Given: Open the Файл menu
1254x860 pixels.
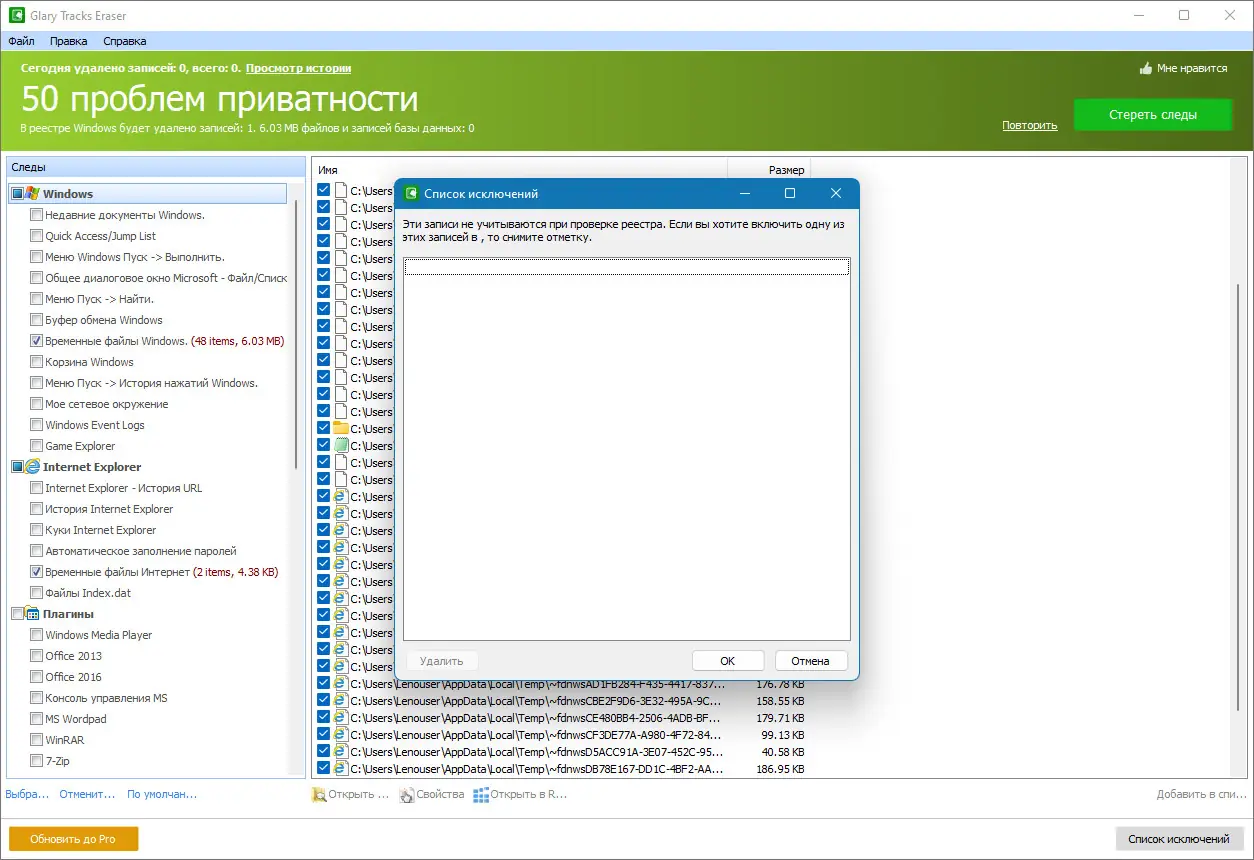Looking at the screenshot, I should 21,41.
